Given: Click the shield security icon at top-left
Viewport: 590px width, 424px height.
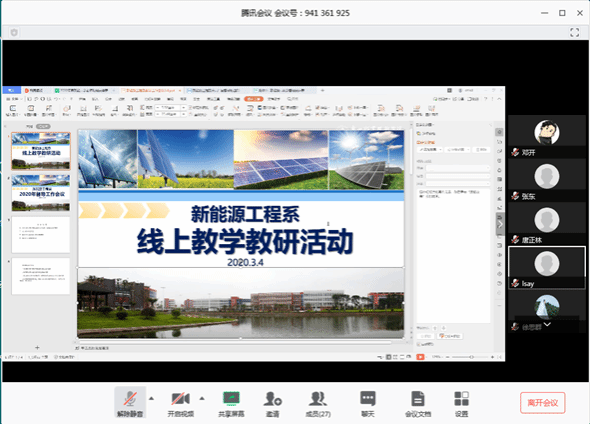Looking at the screenshot, I should (14, 32).
